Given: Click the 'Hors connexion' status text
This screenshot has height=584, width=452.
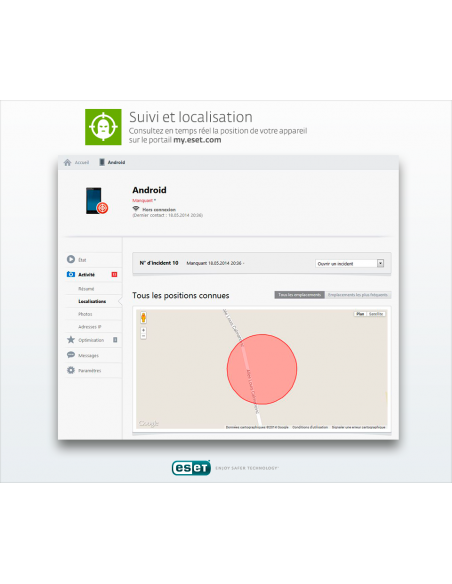Looking at the screenshot, I should pos(159,209).
